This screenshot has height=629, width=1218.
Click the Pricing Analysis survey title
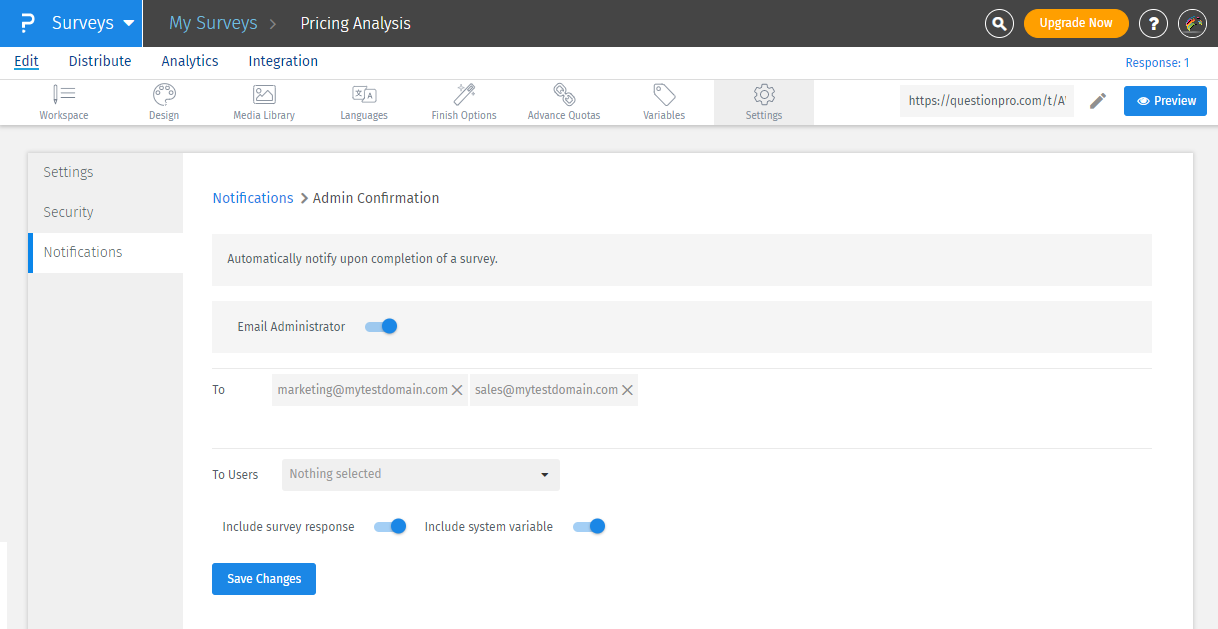pyautogui.click(x=355, y=23)
